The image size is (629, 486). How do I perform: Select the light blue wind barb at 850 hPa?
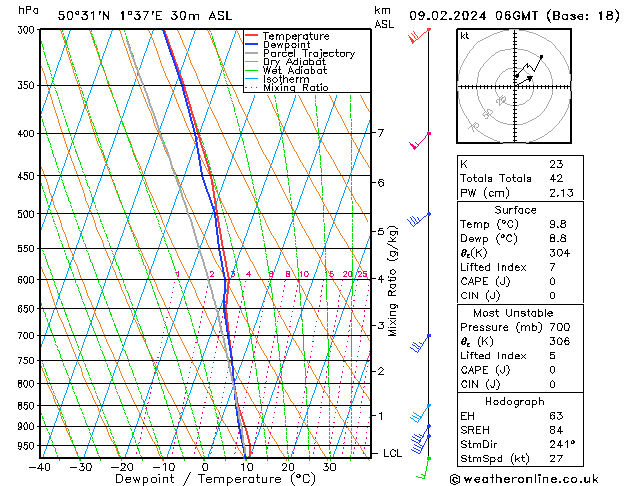[x=421, y=411]
